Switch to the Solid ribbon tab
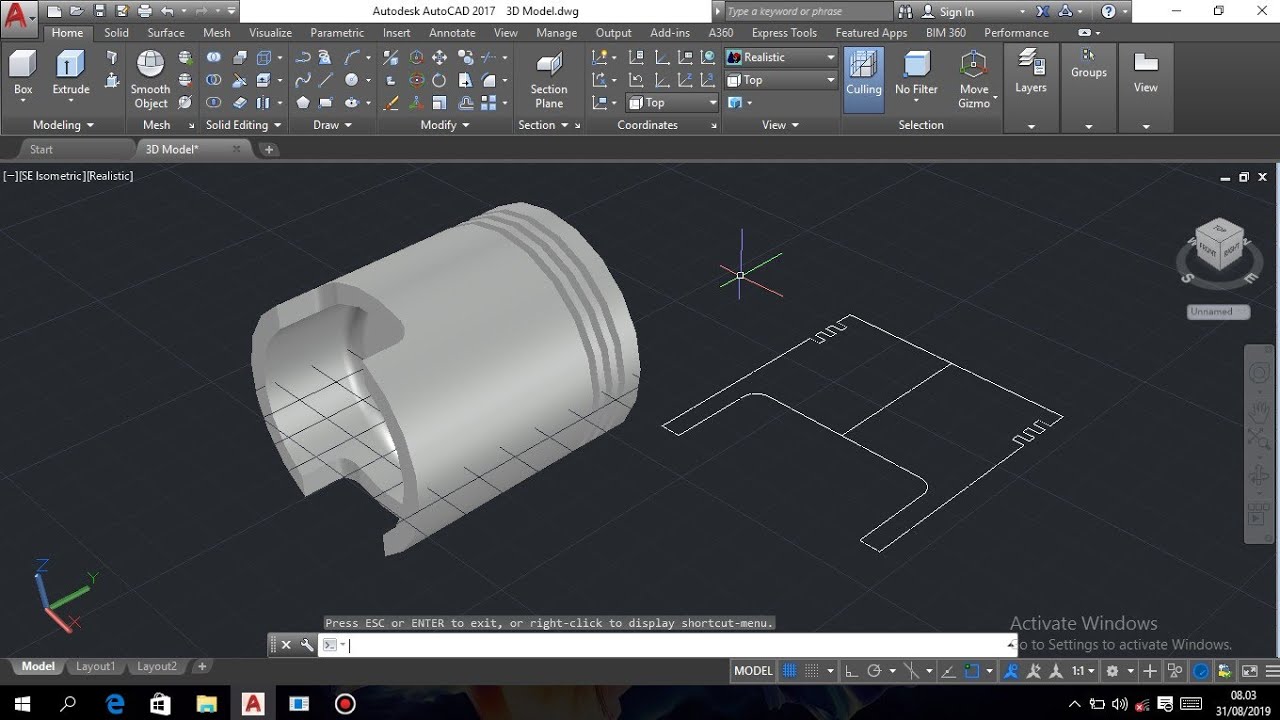 tap(117, 33)
